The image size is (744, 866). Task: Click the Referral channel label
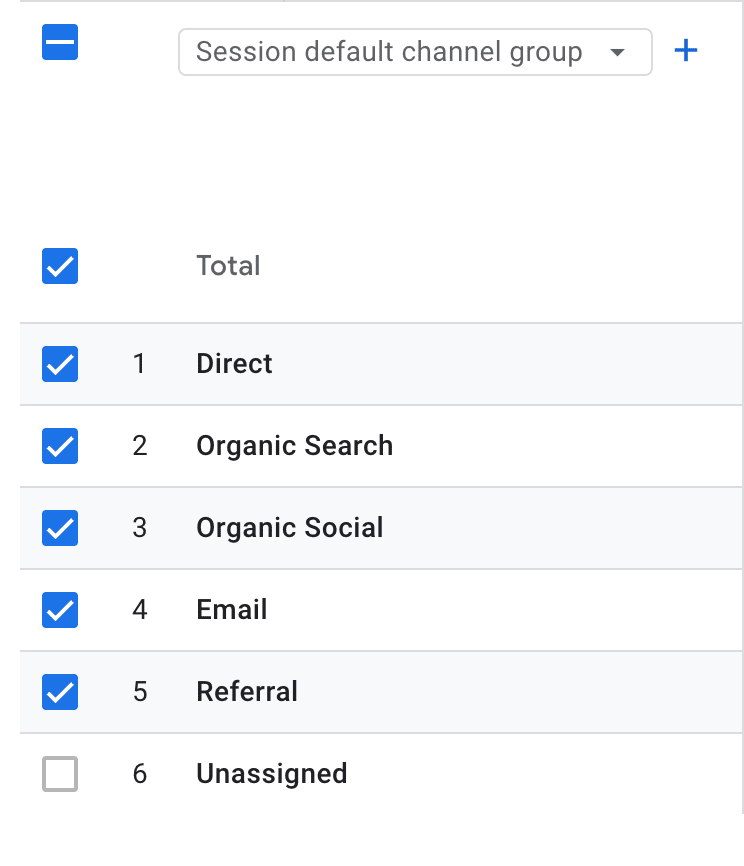click(247, 692)
